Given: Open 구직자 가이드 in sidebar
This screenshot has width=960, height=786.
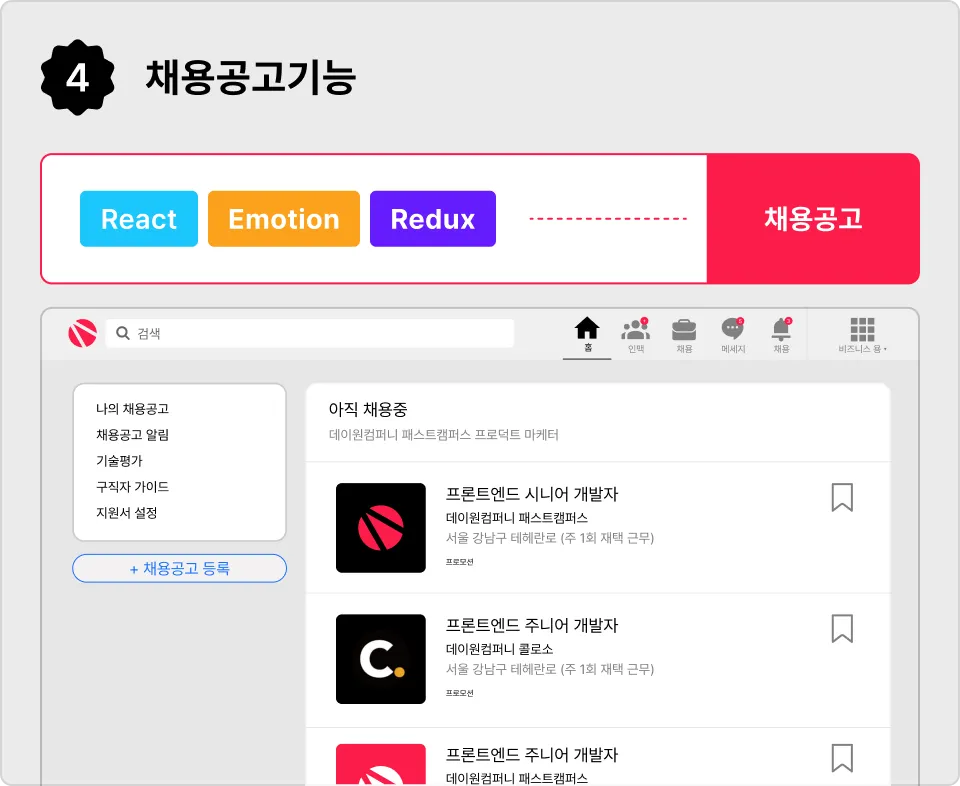Looking at the screenshot, I should click(x=132, y=487).
